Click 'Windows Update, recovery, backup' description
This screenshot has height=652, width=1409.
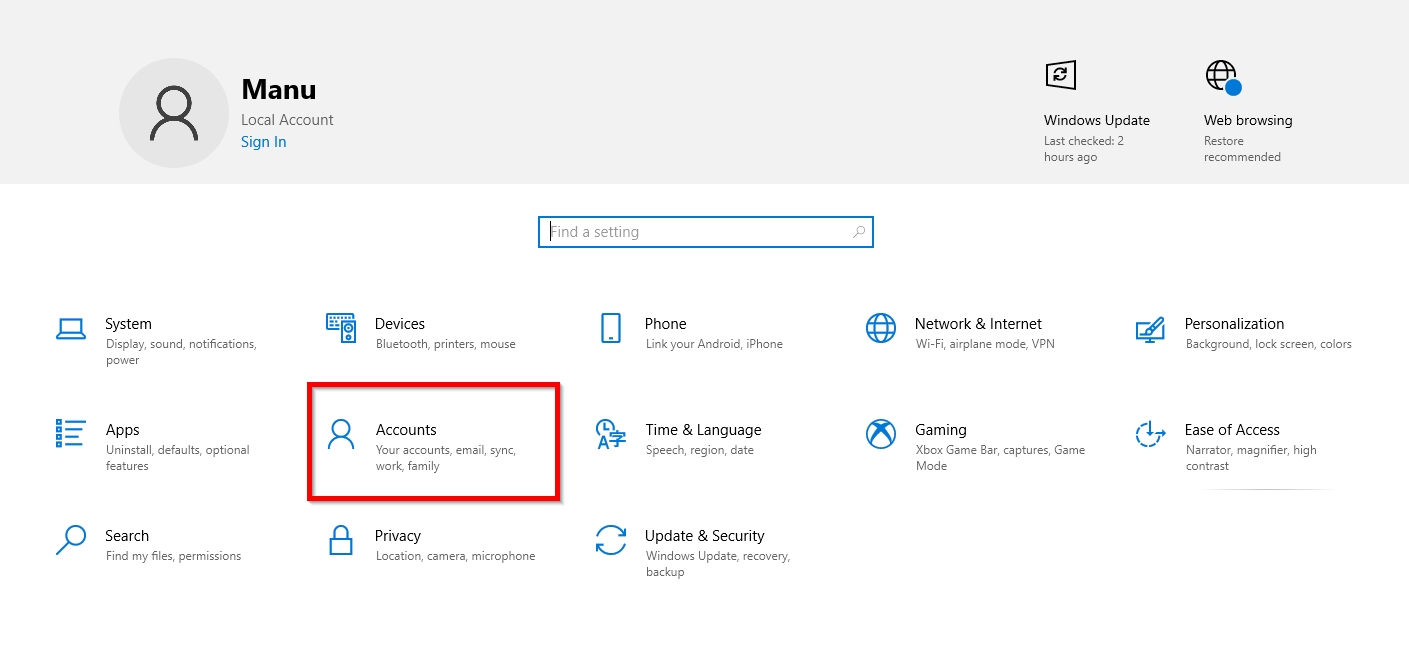click(718, 564)
